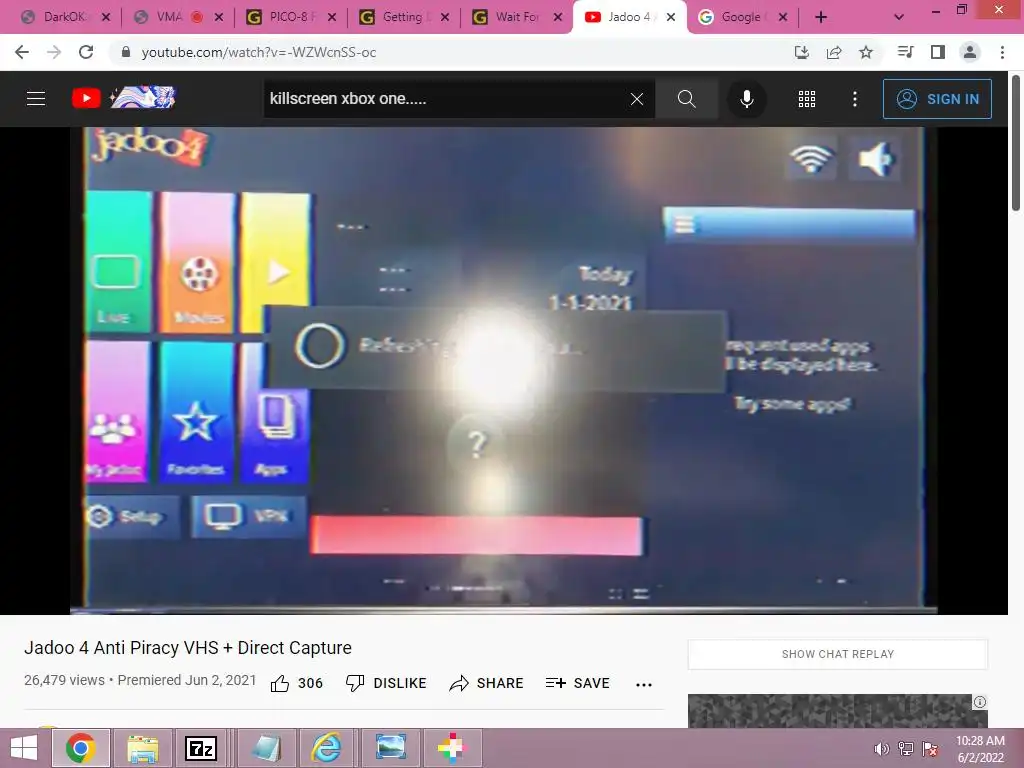The image size is (1024, 768).
Task: Show chat replay
Action: tap(838, 654)
